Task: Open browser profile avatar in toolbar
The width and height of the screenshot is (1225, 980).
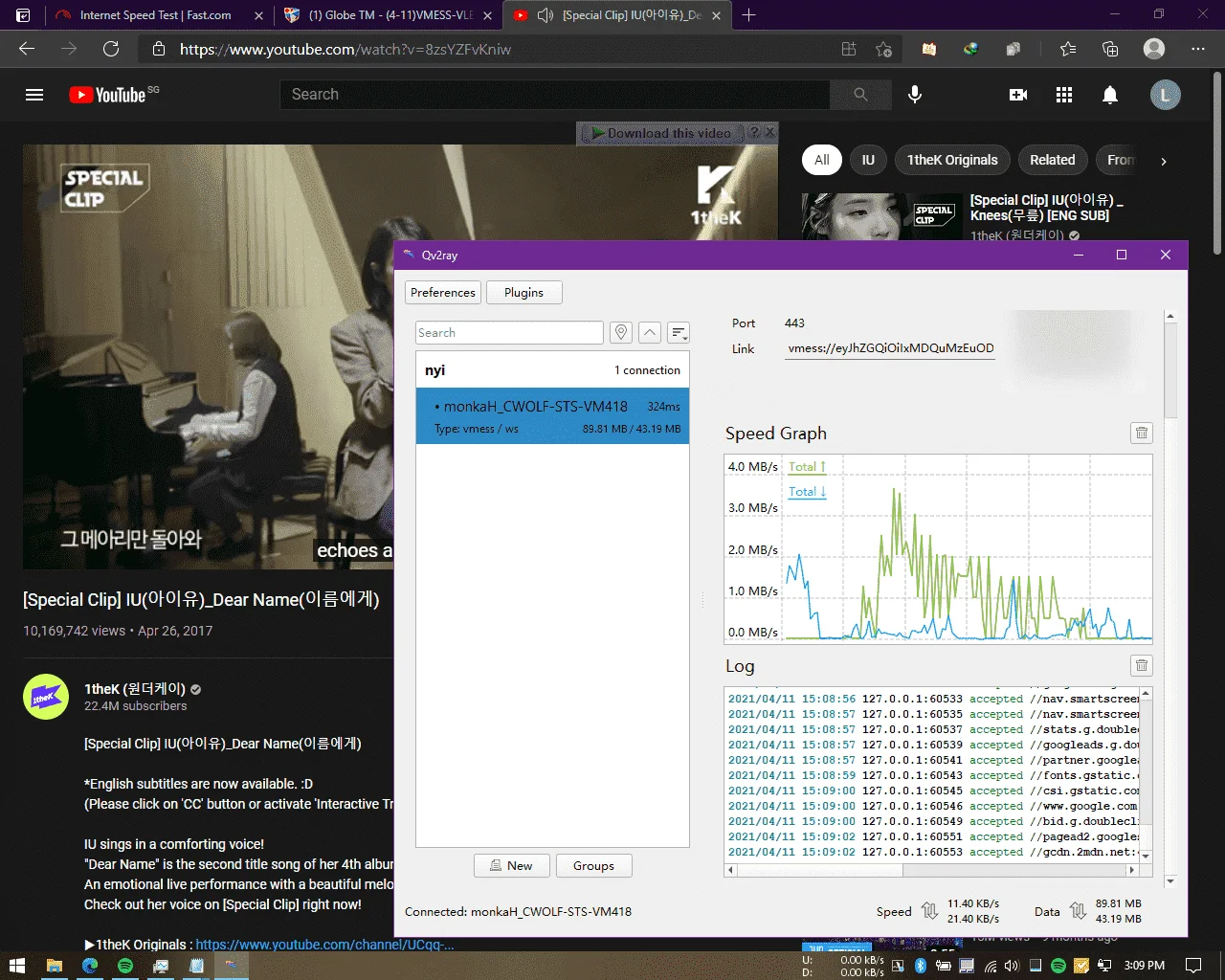Action: 1154,49
